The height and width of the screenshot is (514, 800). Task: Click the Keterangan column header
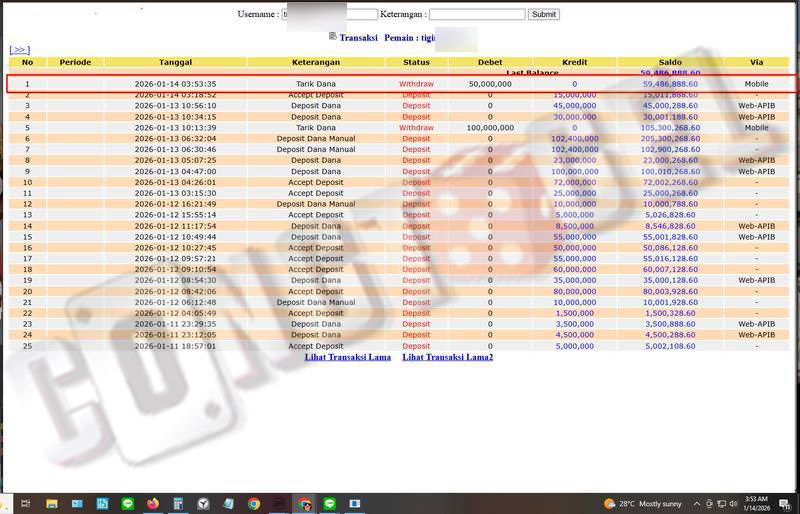pos(316,62)
